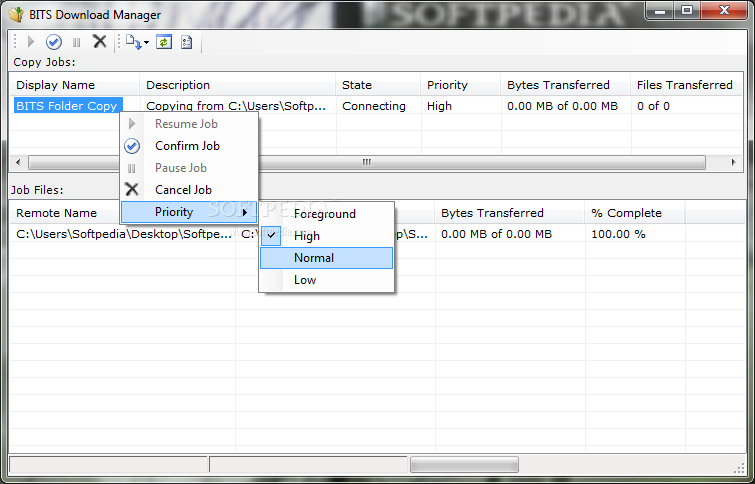Image resolution: width=755 pixels, height=484 pixels.
Task: Expand the Priority submenu entry
Action: (x=189, y=212)
